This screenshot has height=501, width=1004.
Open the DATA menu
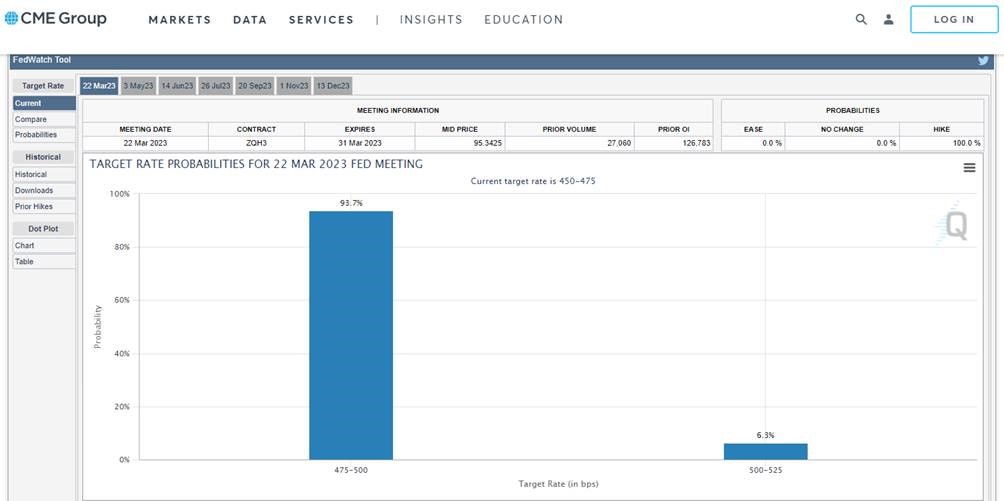250,20
